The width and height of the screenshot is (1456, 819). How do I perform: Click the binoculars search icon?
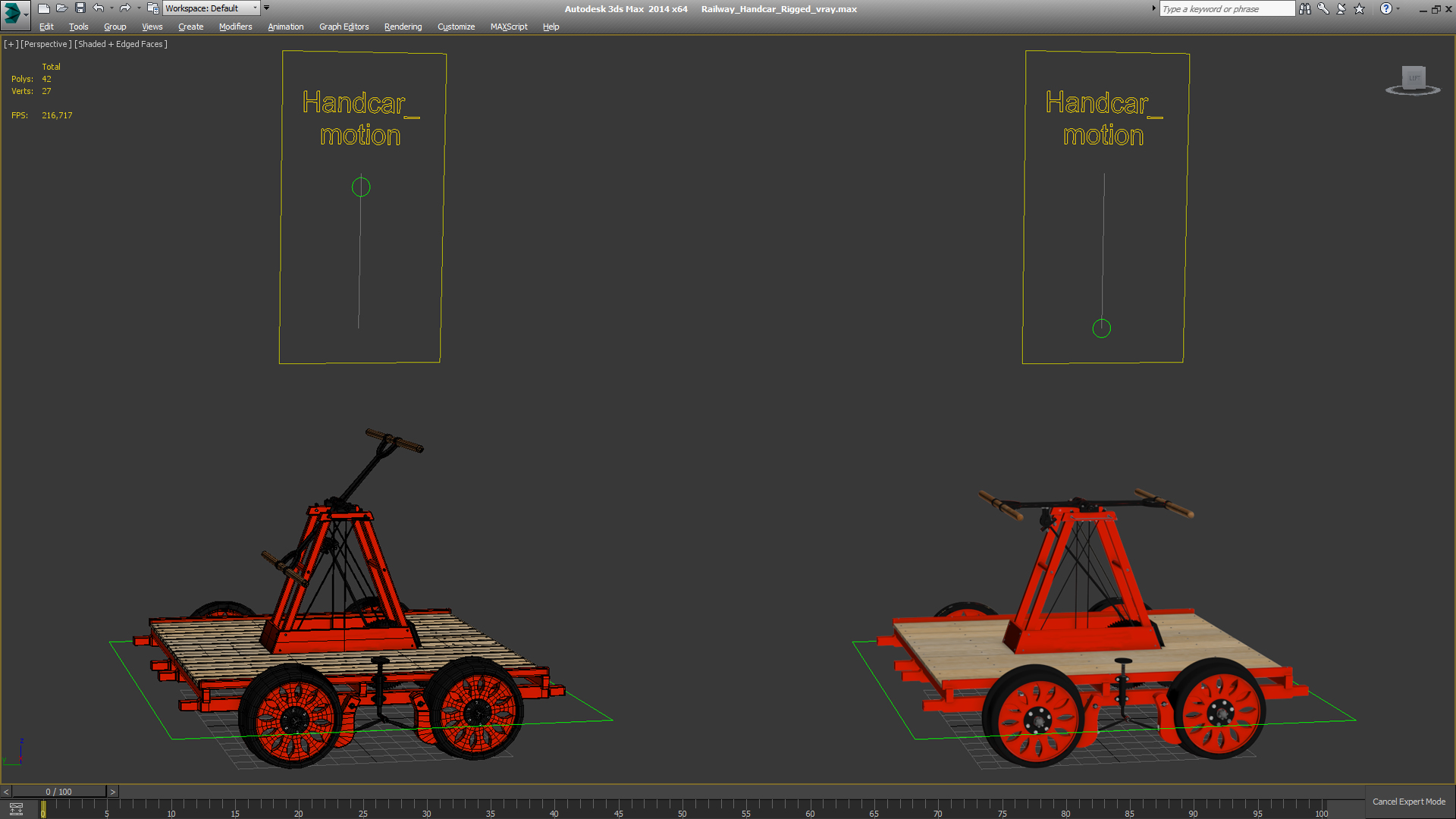tap(1304, 8)
